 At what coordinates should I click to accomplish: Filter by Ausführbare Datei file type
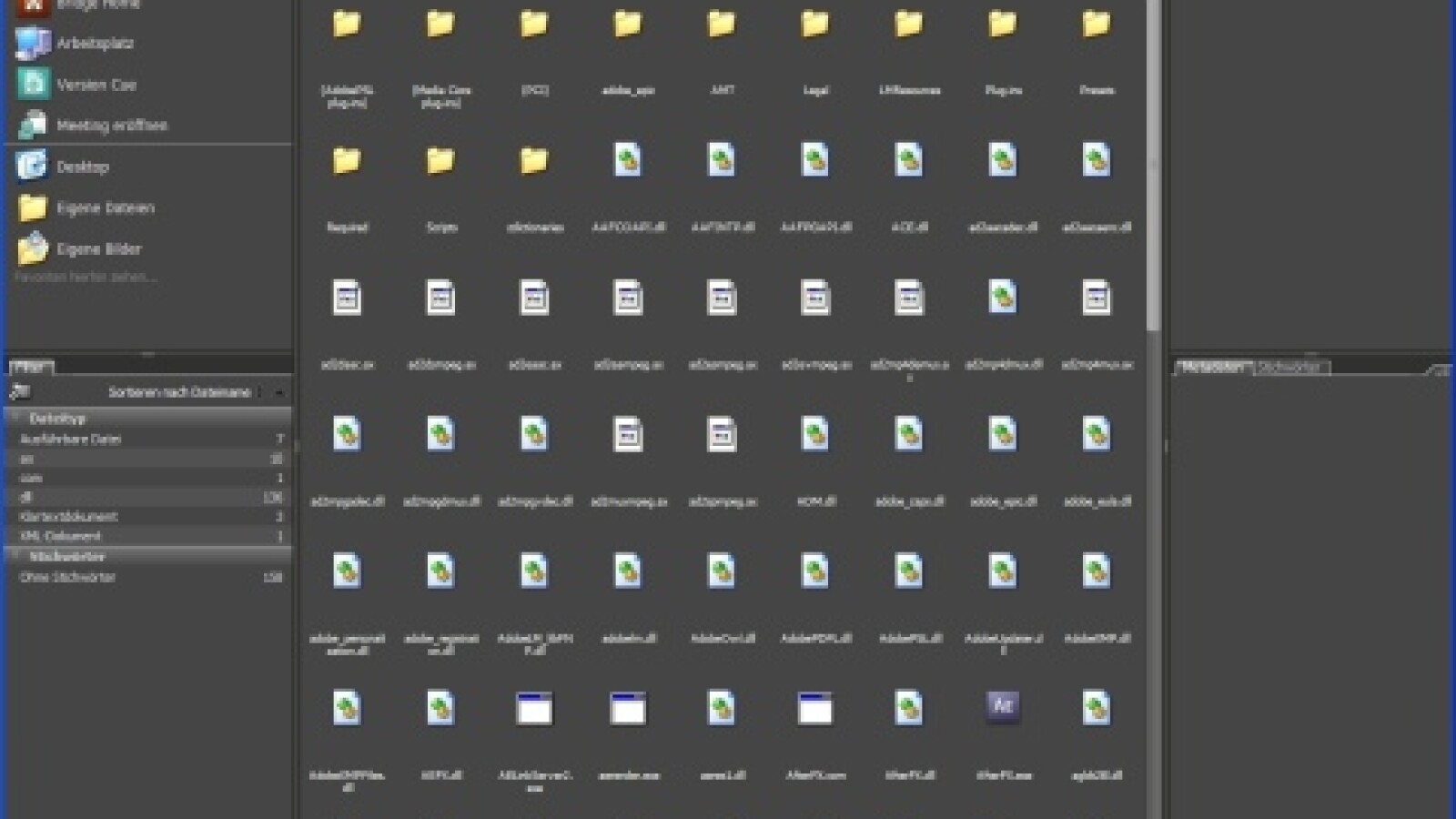[150, 439]
